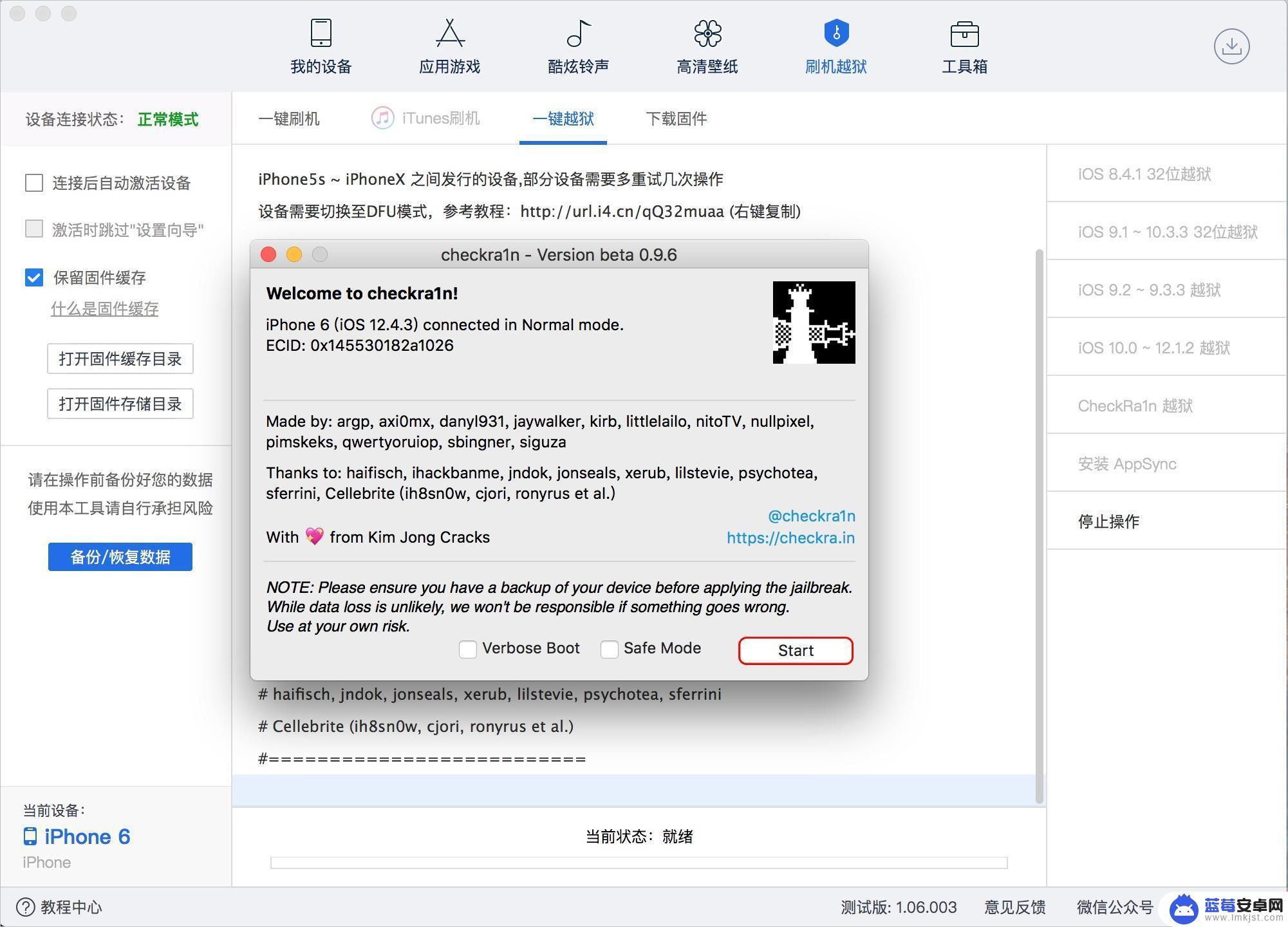This screenshot has height=927, width=1288.
Task: Click the heart emoji in checkra1n dialog
Action: coord(314,536)
